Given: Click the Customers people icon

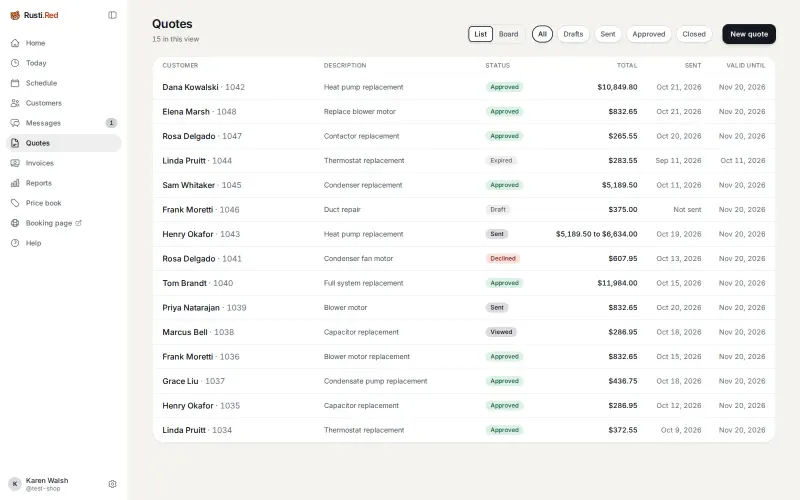Looking at the screenshot, I should pyautogui.click(x=15, y=103).
